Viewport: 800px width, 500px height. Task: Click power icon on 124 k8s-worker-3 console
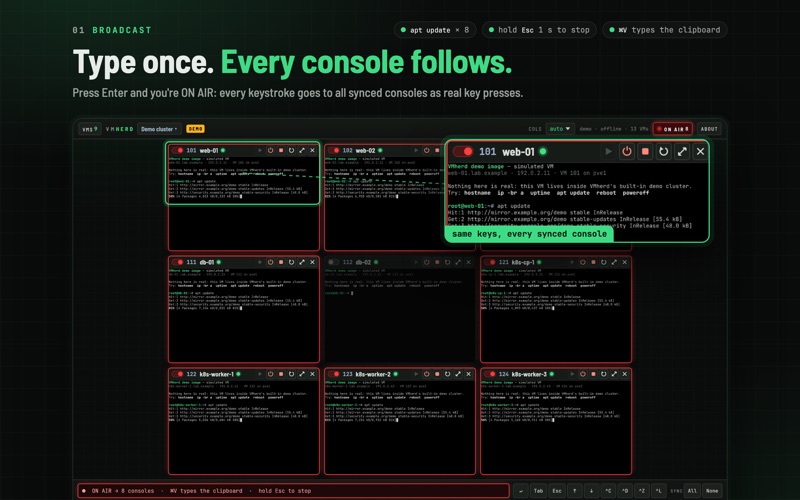pyautogui.click(x=583, y=374)
